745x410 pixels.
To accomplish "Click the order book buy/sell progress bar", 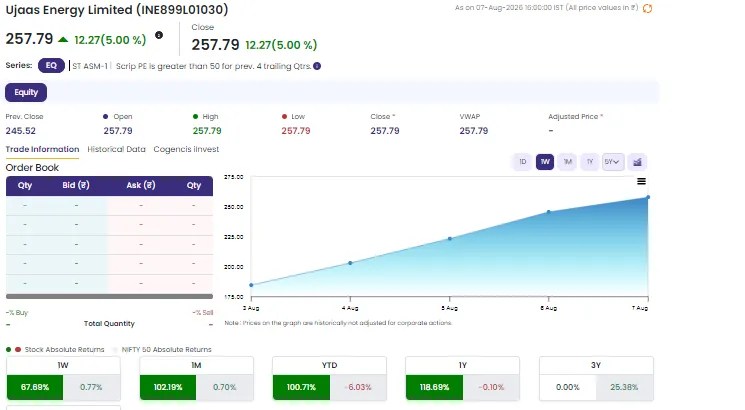I will coord(109,296).
